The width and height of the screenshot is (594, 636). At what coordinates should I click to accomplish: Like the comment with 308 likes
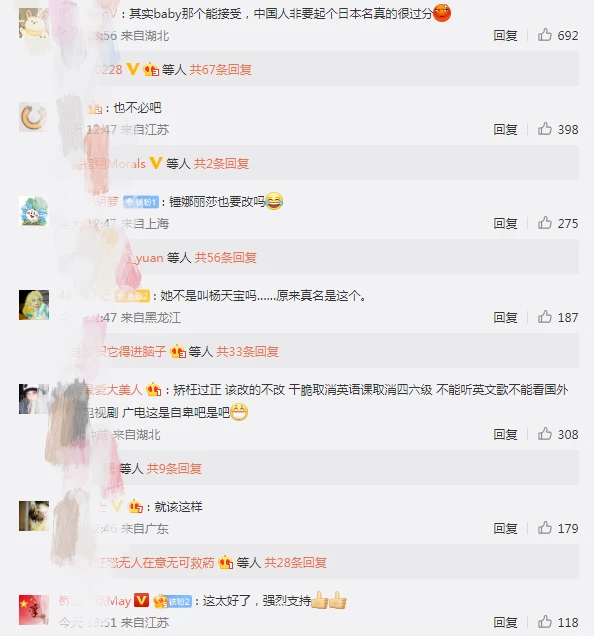(545, 434)
